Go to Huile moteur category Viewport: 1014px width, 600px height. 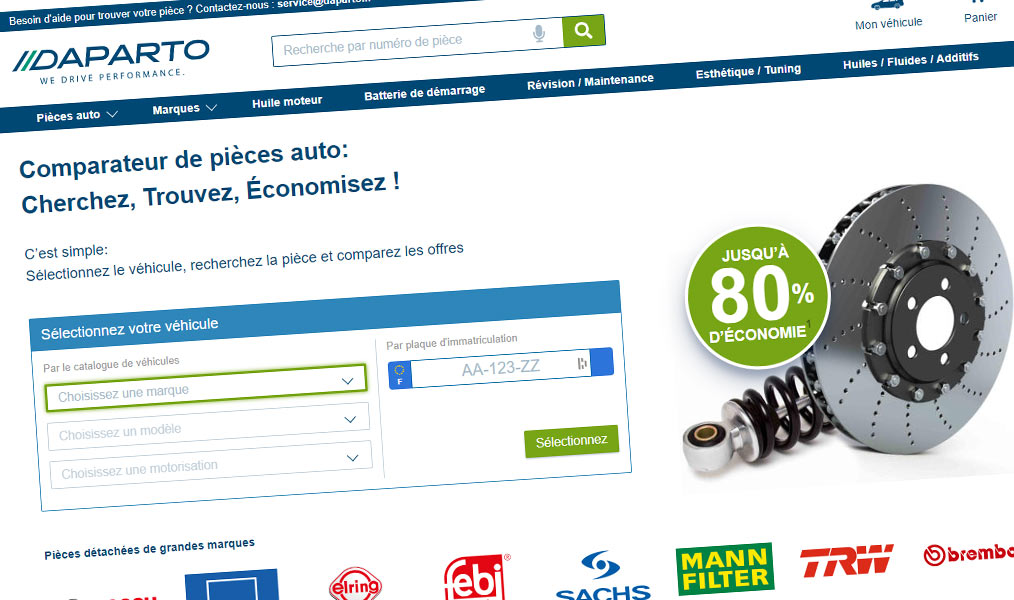(287, 102)
